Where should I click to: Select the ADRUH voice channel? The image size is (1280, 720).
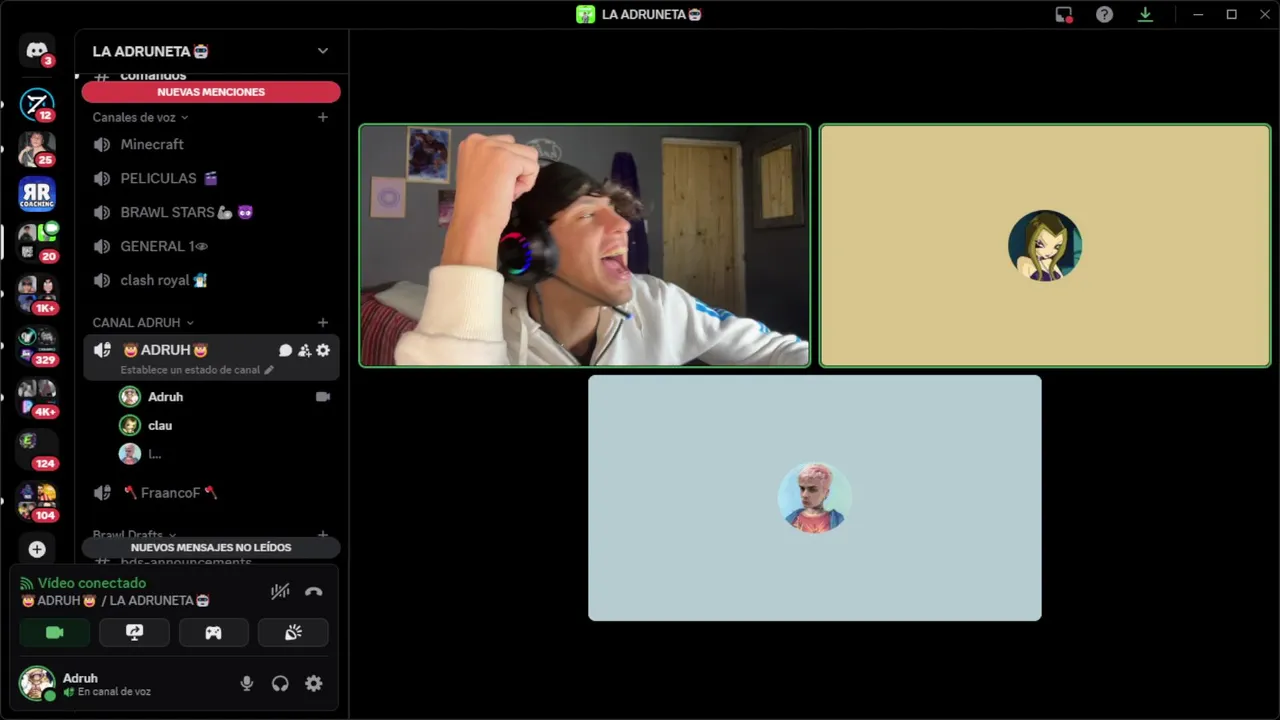pyautogui.click(x=211, y=357)
